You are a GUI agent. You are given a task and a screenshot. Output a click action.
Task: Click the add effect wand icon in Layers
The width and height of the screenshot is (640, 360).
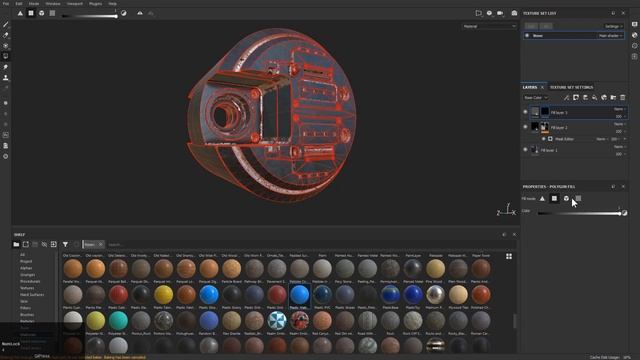[x=567, y=98]
